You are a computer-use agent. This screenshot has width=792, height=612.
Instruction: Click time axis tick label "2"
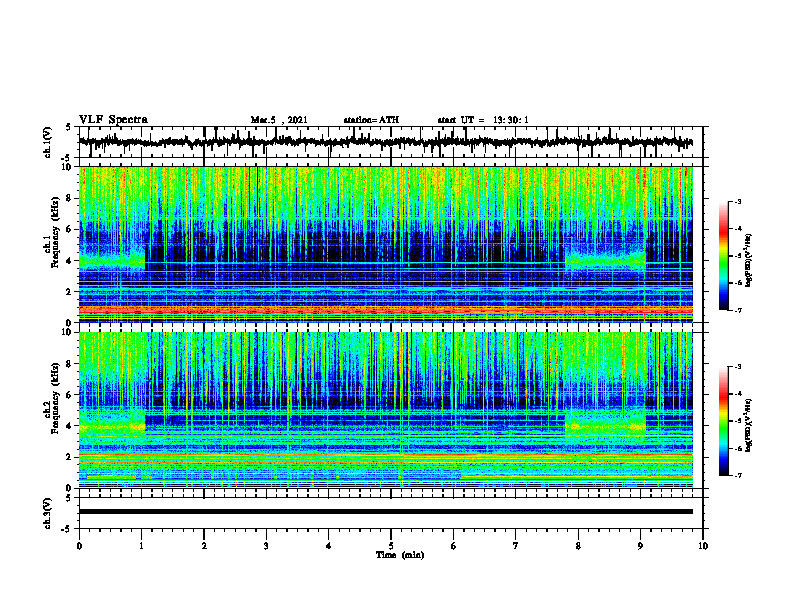[x=204, y=545]
